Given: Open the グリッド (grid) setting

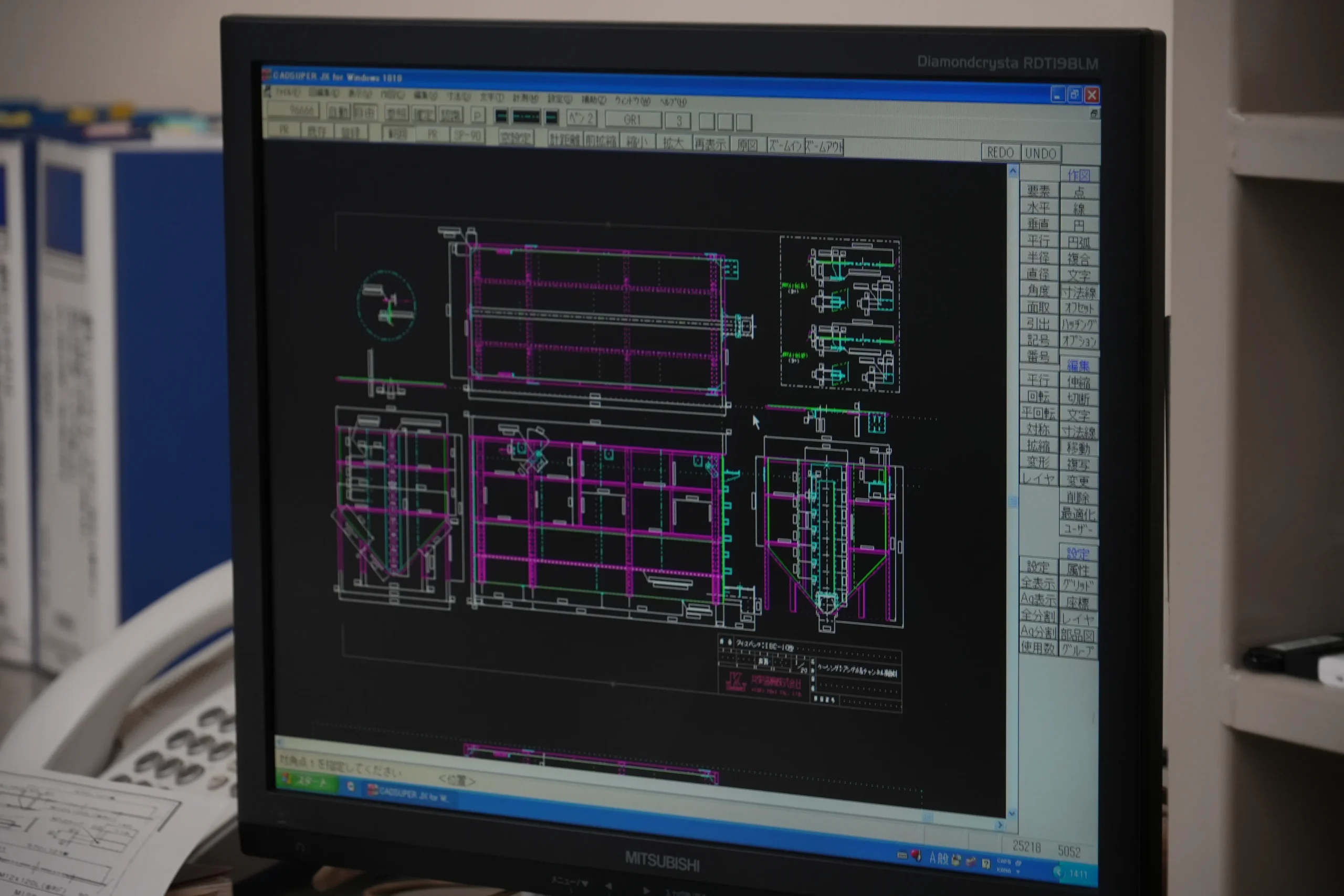Looking at the screenshot, I should pyautogui.click(x=1079, y=585).
